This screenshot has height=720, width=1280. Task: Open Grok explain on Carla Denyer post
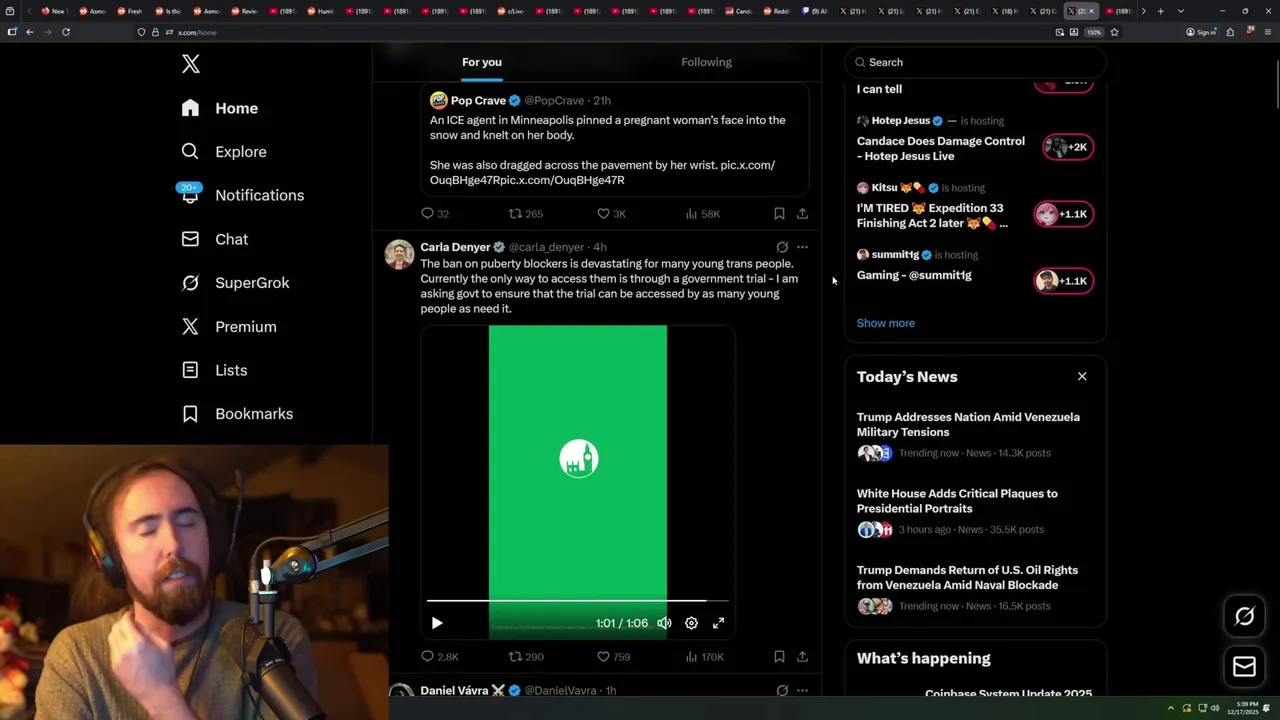782,247
